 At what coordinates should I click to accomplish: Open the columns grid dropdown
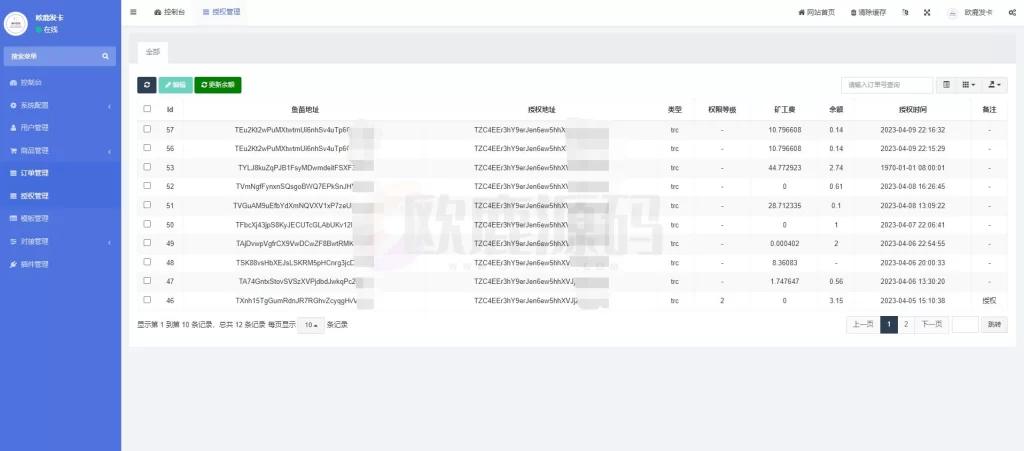click(968, 85)
